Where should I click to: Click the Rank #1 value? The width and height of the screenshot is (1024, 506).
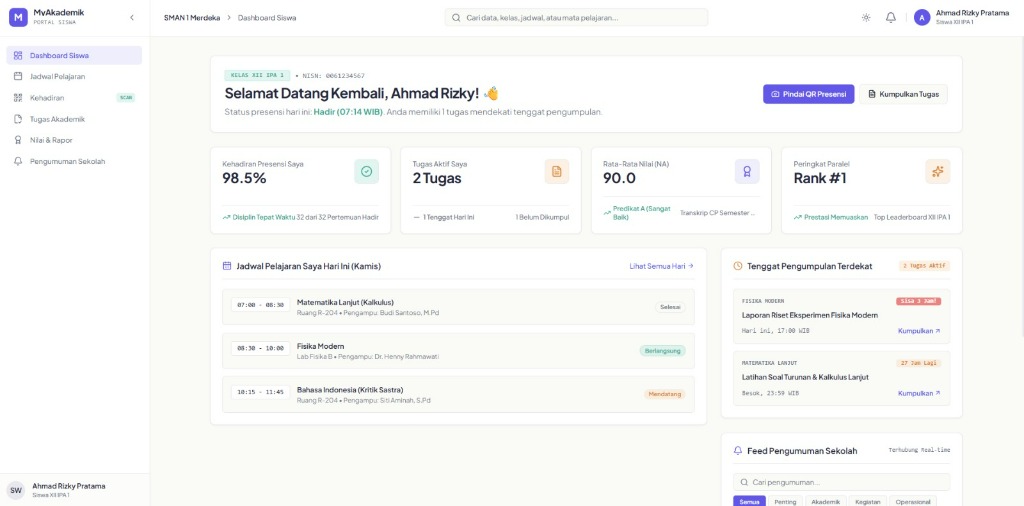pyautogui.click(x=820, y=178)
